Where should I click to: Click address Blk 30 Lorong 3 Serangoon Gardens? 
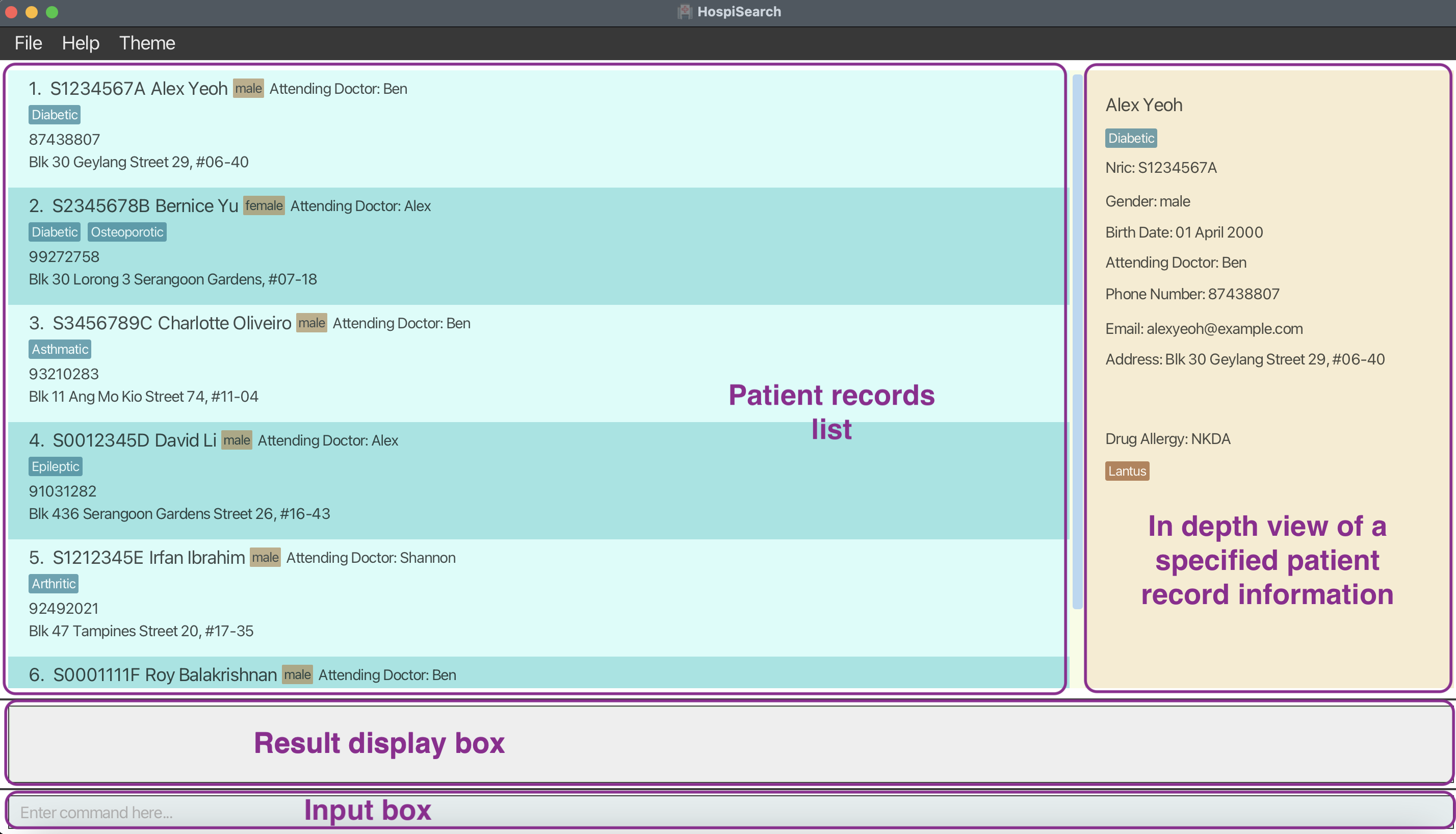click(173, 279)
